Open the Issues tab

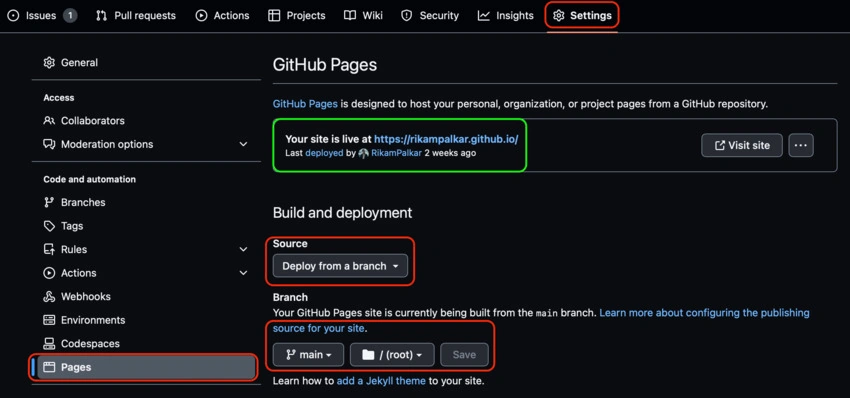(x=42, y=16)
